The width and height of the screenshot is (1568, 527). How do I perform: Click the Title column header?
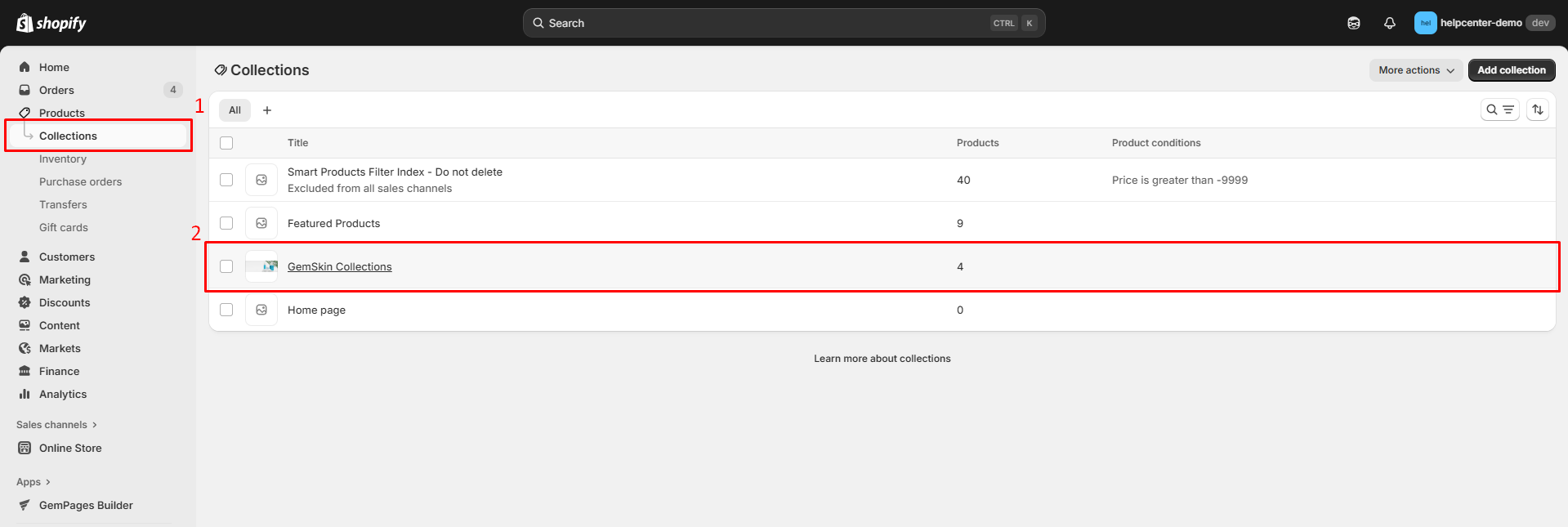(297, 143)
